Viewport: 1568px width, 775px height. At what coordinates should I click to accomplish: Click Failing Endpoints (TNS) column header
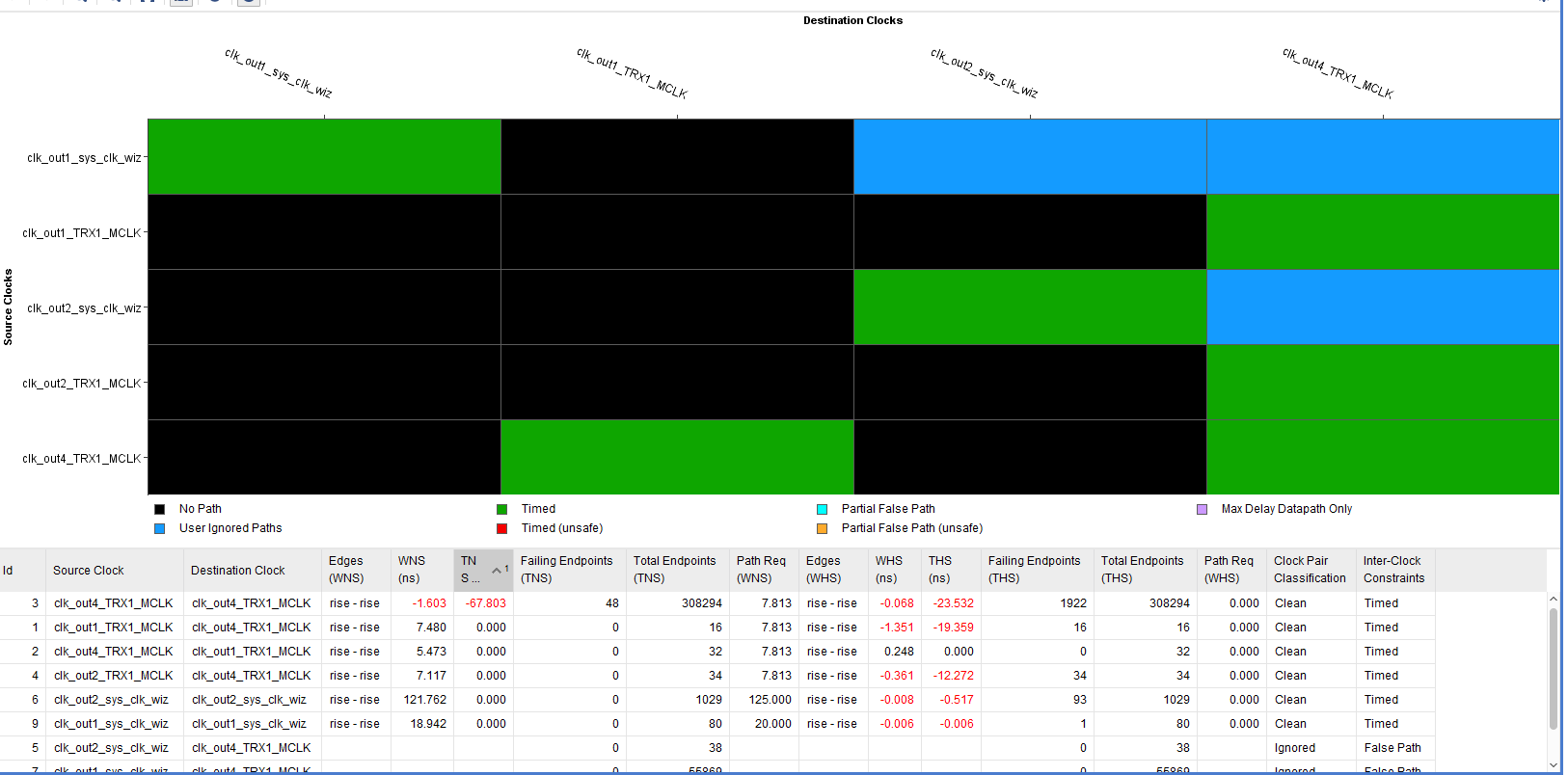tap(570, 570)
